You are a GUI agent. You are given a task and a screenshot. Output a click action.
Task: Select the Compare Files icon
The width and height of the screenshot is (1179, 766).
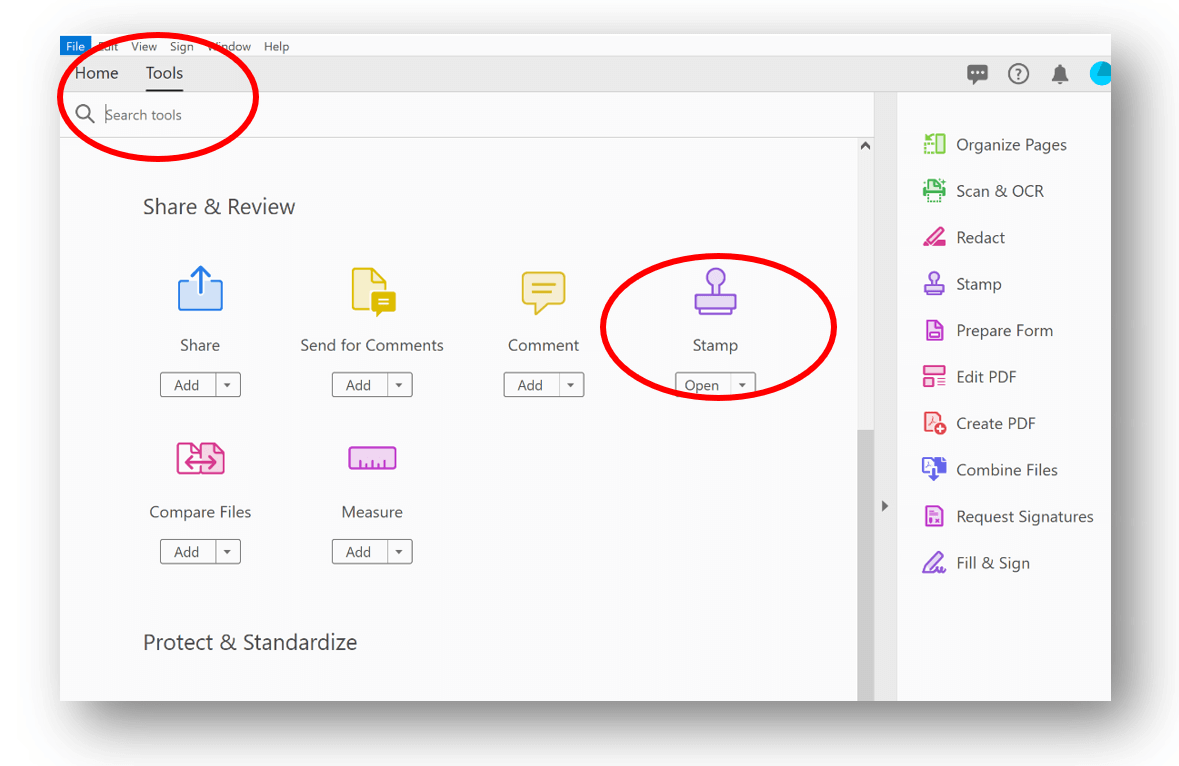click(x=200, y=458)
